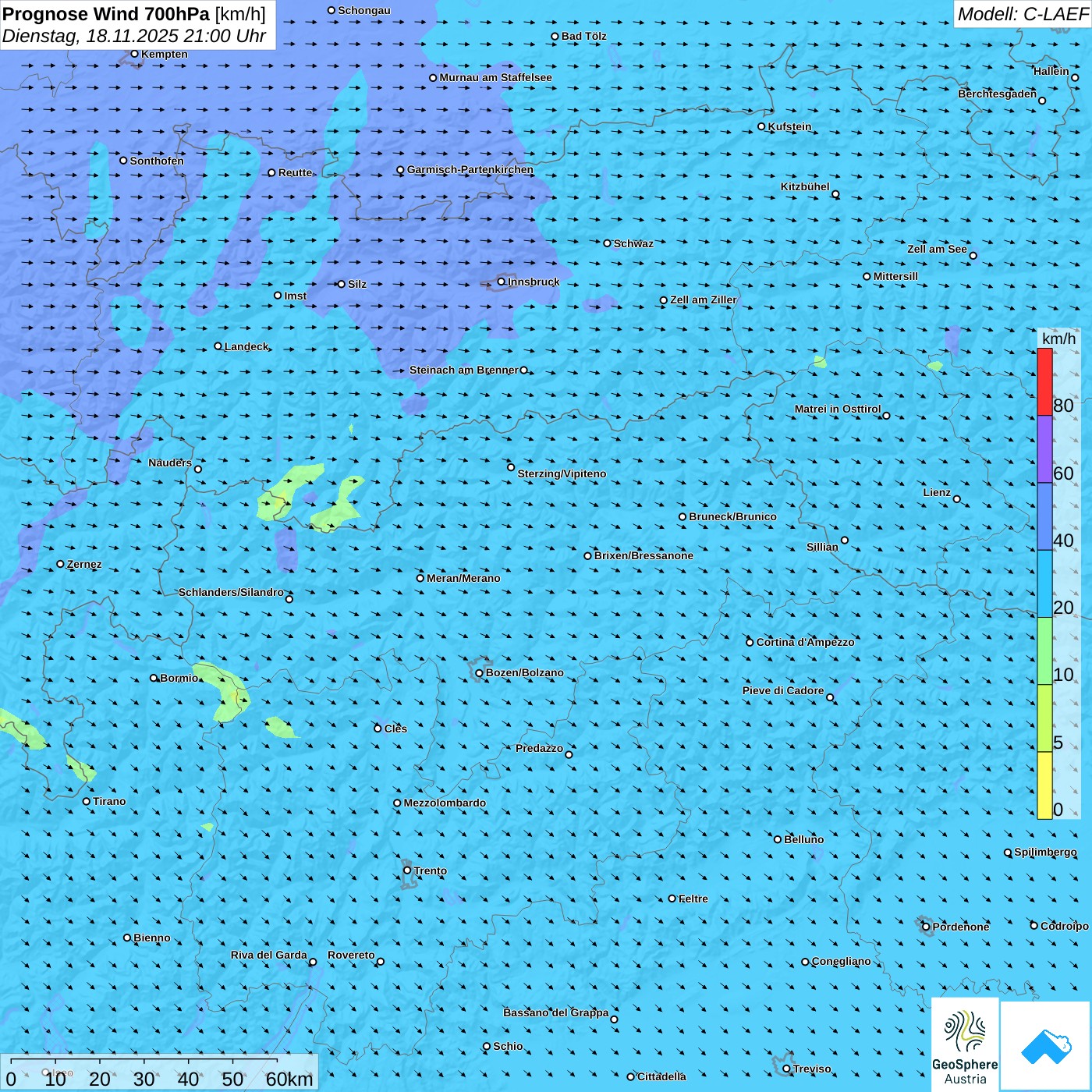Click the 'Modell: C-LAEF' label
Viewport: 1092px width, 1092px height.
[x=1023, y=14]
